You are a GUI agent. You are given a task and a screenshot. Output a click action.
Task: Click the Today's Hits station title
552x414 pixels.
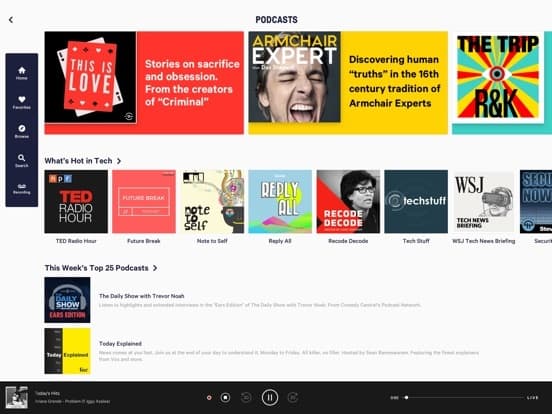pyautogui.click(x=48, y=393)
